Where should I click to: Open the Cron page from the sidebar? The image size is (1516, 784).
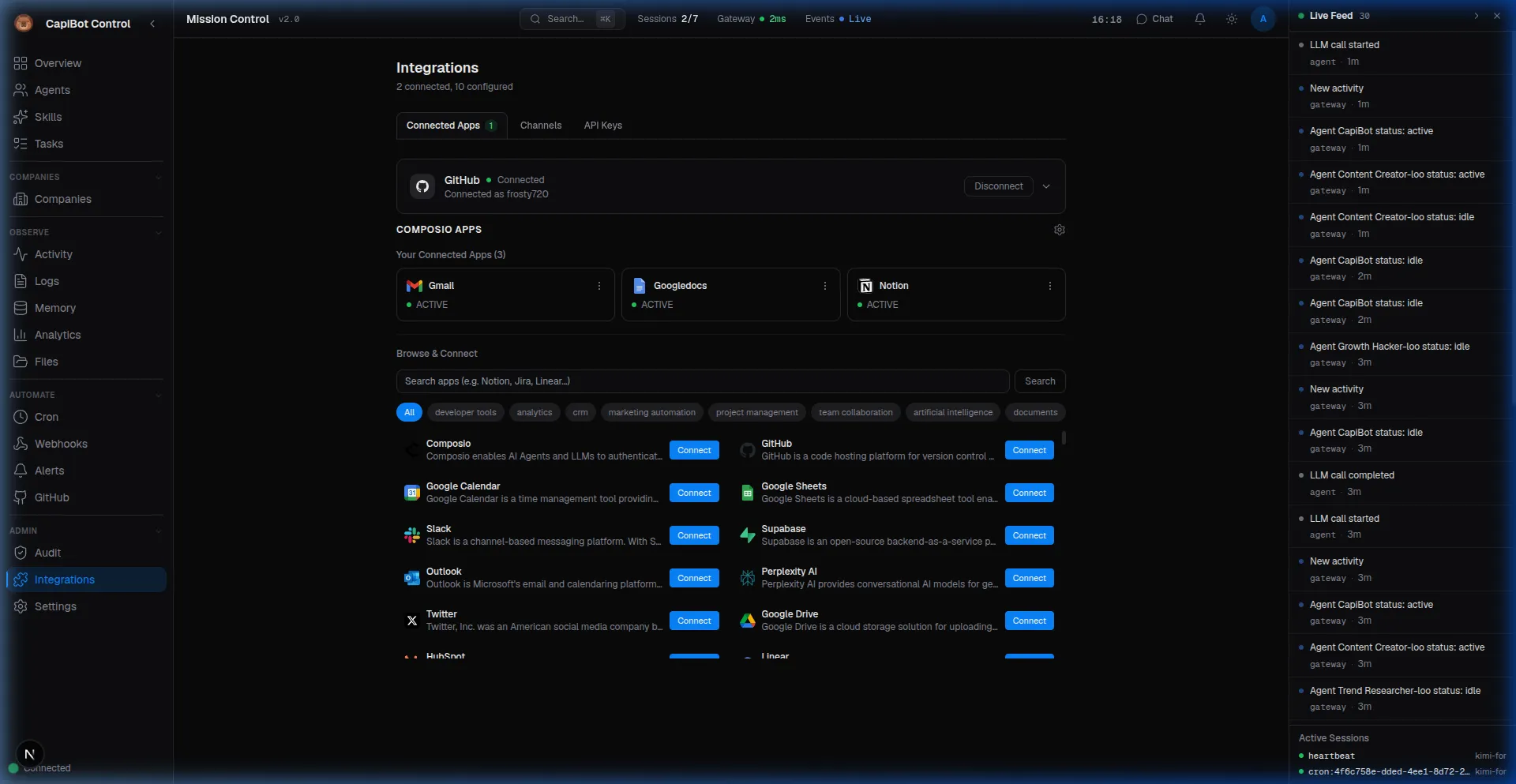click(x=46, y=417)
